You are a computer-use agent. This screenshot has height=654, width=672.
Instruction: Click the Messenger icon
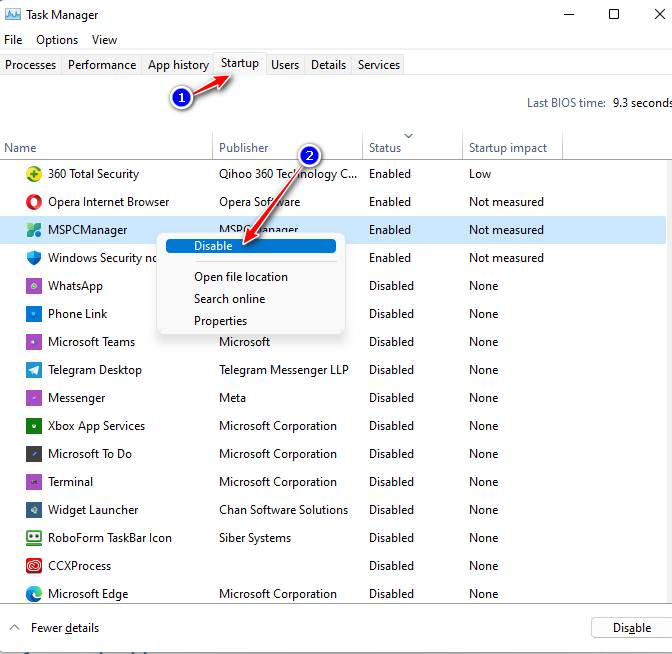tap(34, 398)
